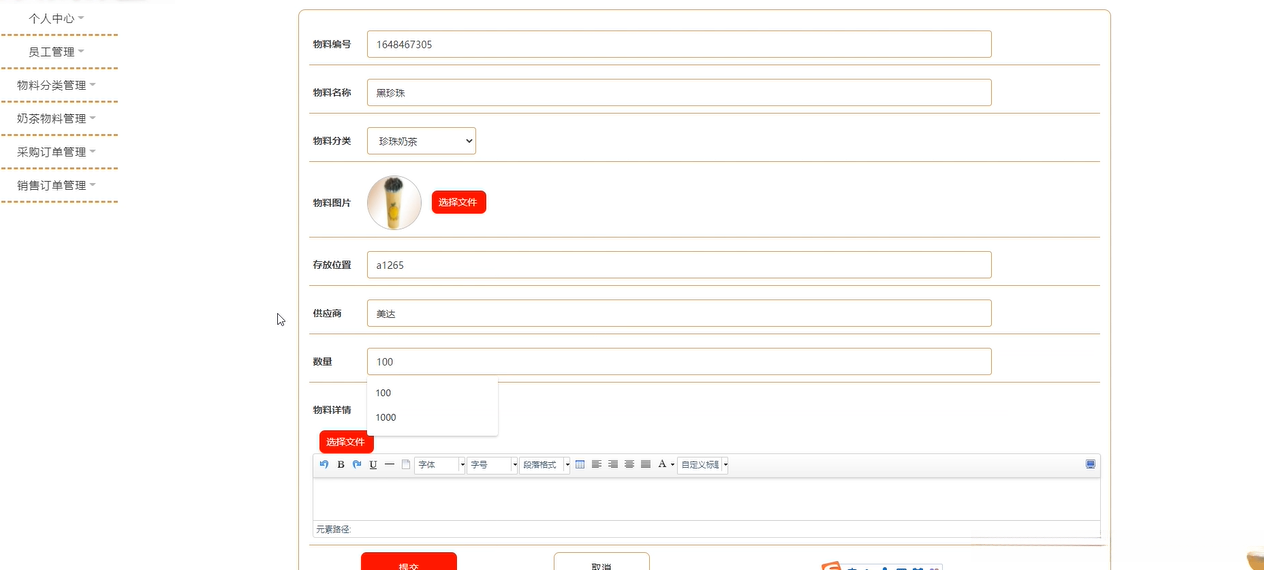Open the 物料分类 select showing 珍珠奶茶

point(421,141)
